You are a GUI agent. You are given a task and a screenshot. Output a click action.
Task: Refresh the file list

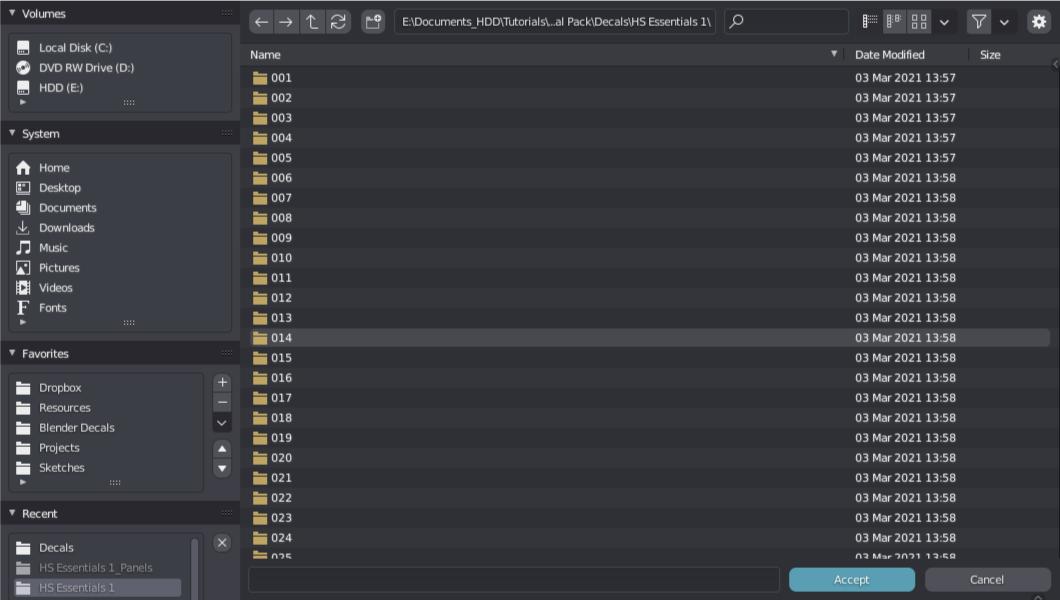[338, 22]
